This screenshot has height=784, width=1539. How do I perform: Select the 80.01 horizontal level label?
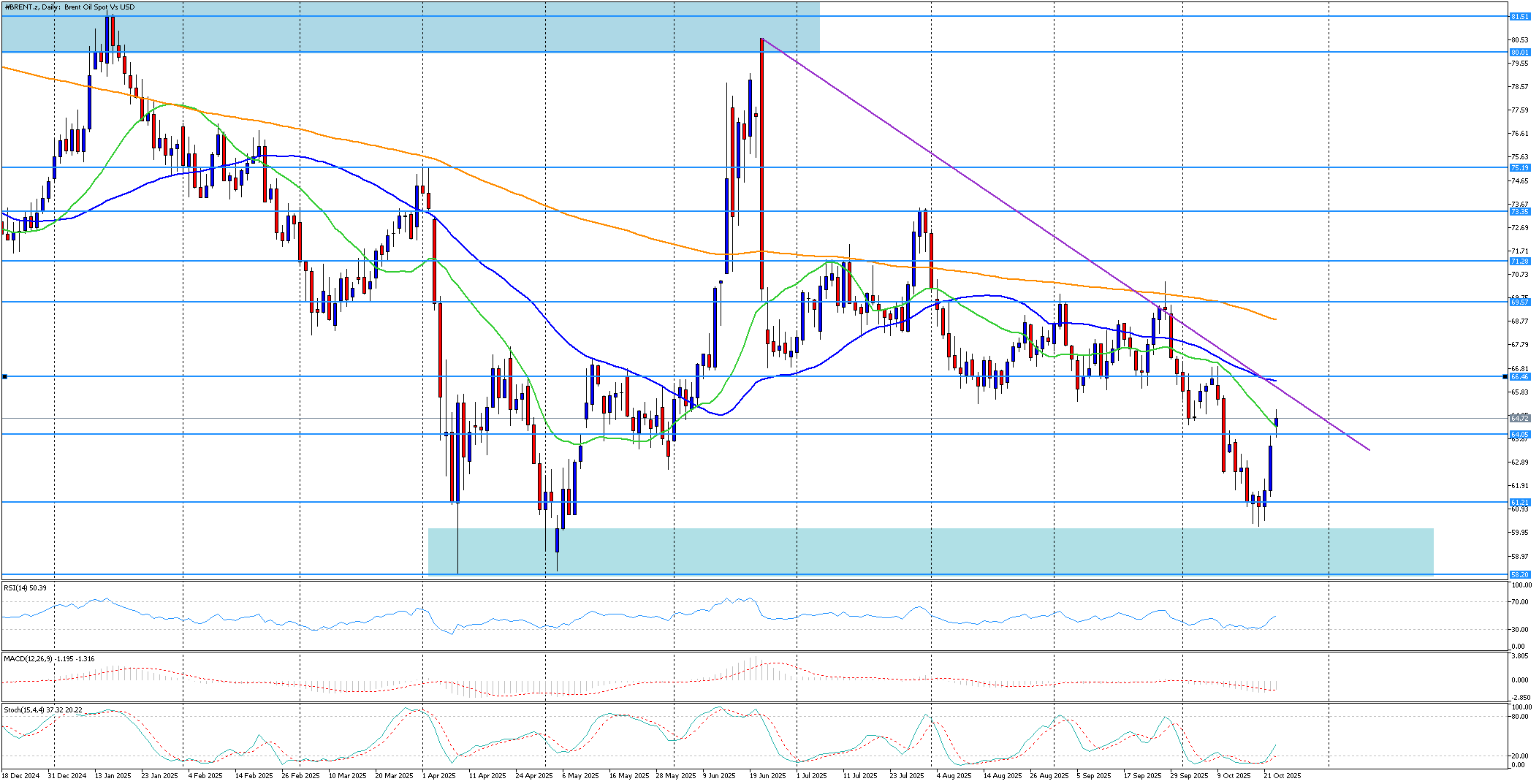coord(1519,52)
